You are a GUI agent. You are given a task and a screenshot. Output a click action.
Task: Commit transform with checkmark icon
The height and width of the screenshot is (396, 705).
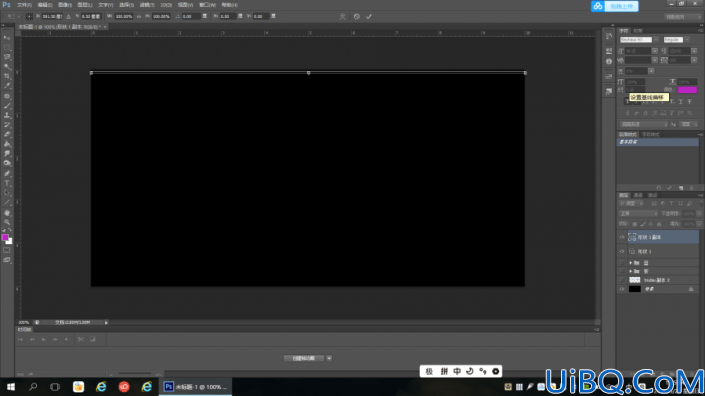(x=369, y=17)
